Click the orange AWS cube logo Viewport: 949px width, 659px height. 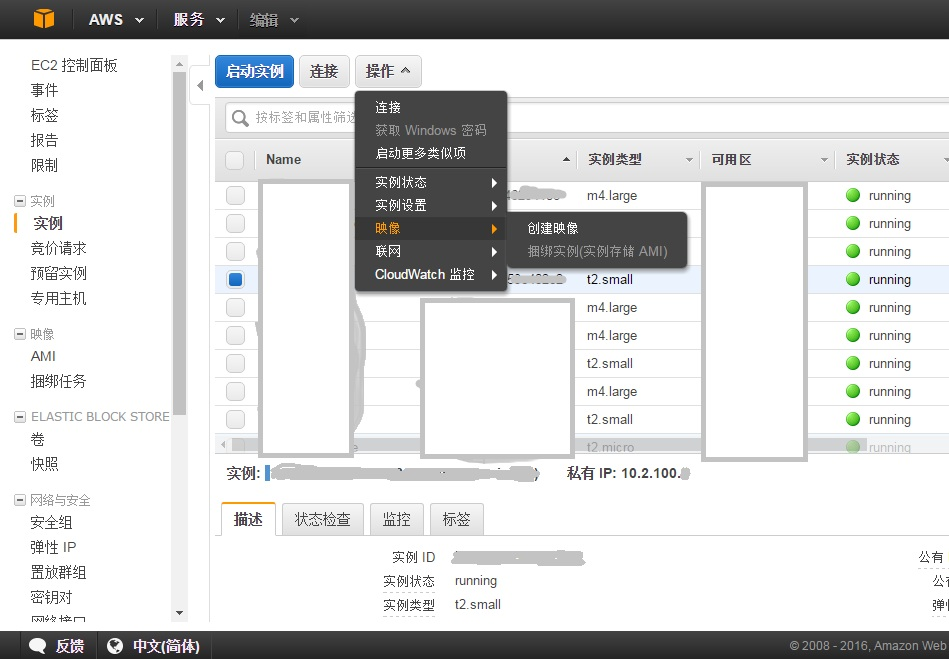point(44,19)
